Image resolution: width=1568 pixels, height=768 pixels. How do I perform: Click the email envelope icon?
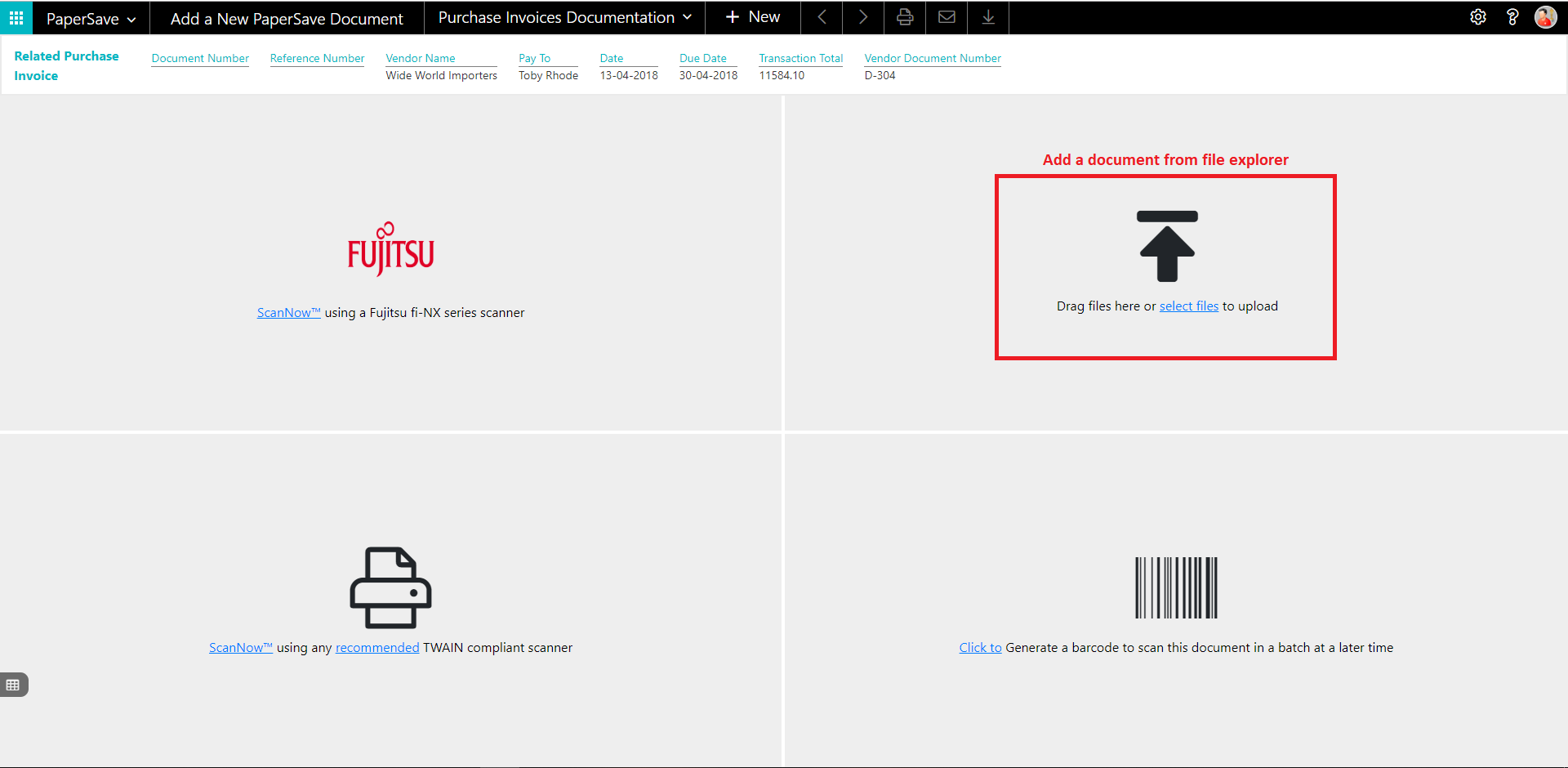(x=947, y=17)
